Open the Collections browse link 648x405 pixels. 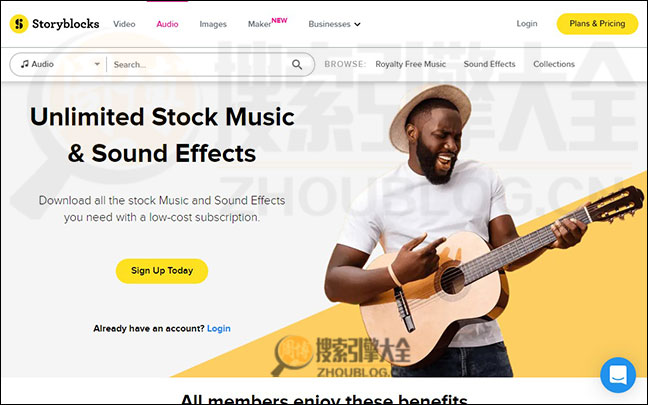point(554,64)
